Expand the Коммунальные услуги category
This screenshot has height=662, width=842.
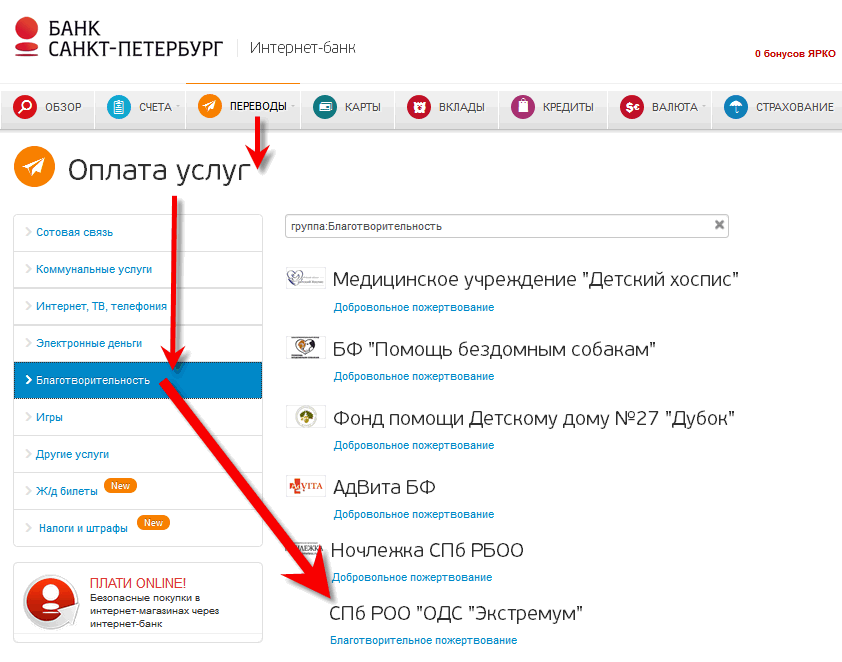tap(94, 269)
